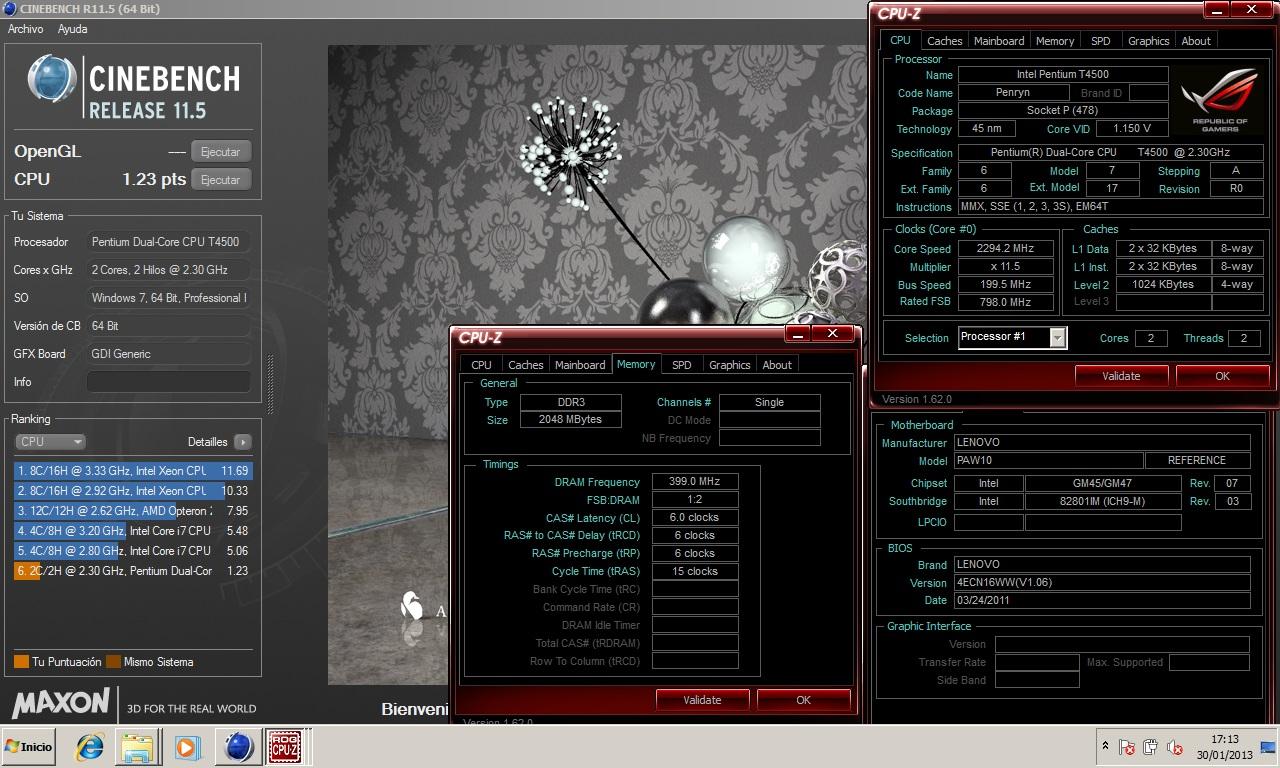Click the ROG CPU-Z taskbar icon
The width and height of the screenshot is (1280, 768).
(x=284, y=747)
